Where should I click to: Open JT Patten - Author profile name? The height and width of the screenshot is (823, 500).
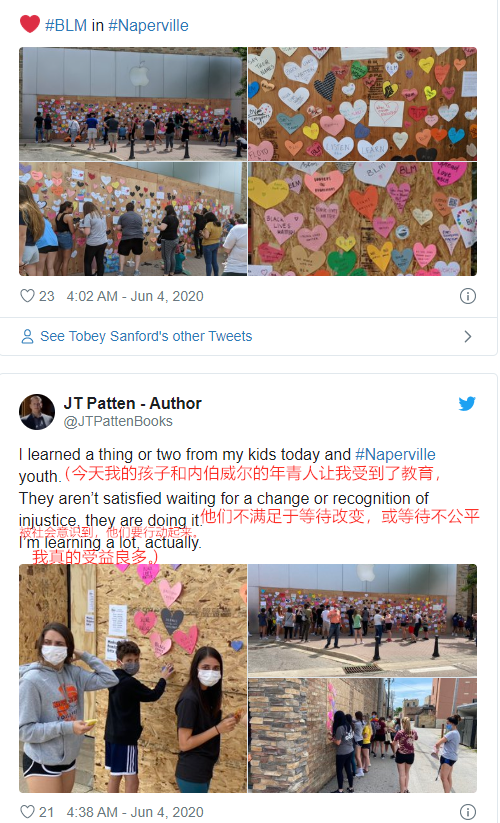(x=132, y=403)
